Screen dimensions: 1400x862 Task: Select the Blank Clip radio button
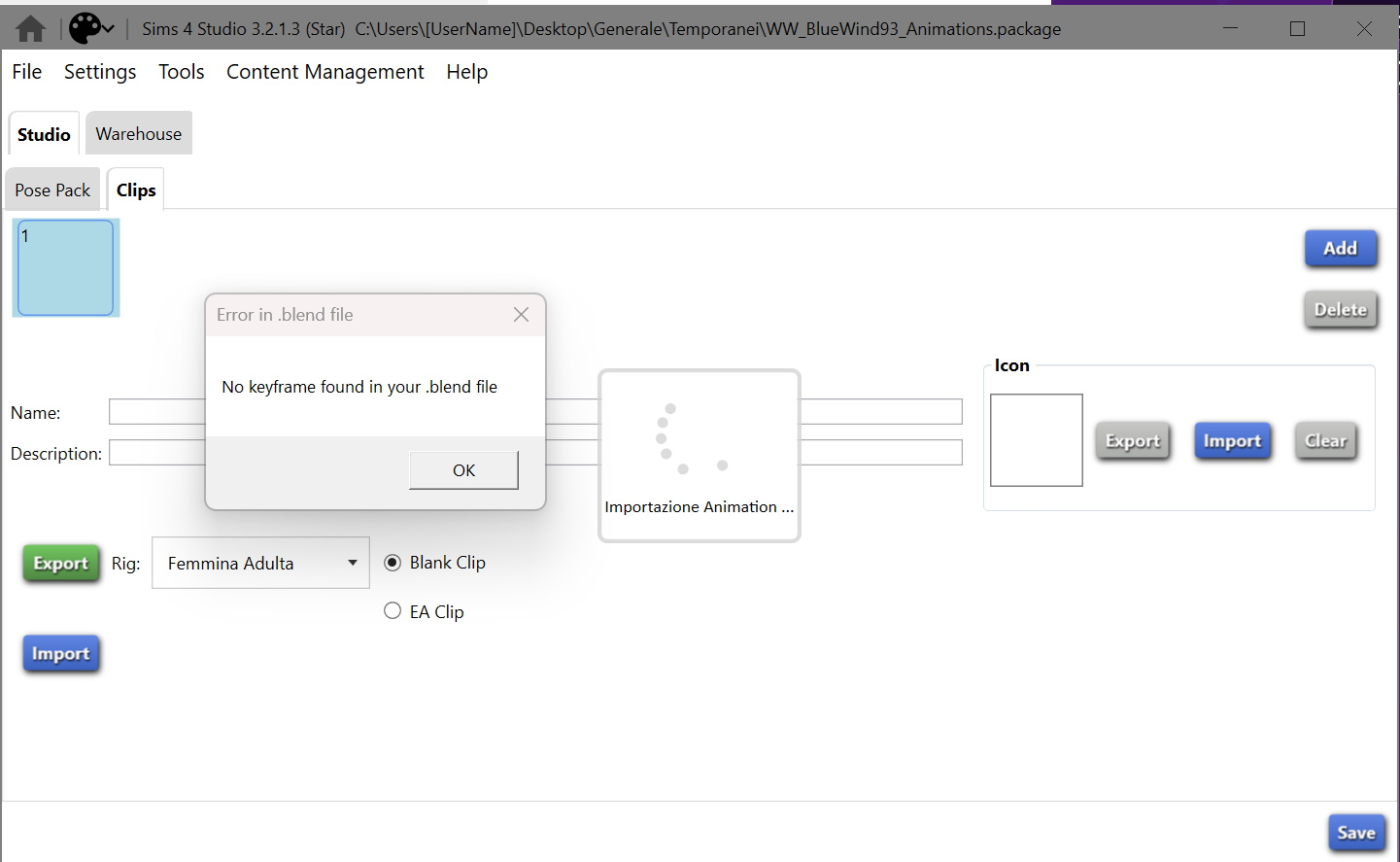click(x=393, y=563)
